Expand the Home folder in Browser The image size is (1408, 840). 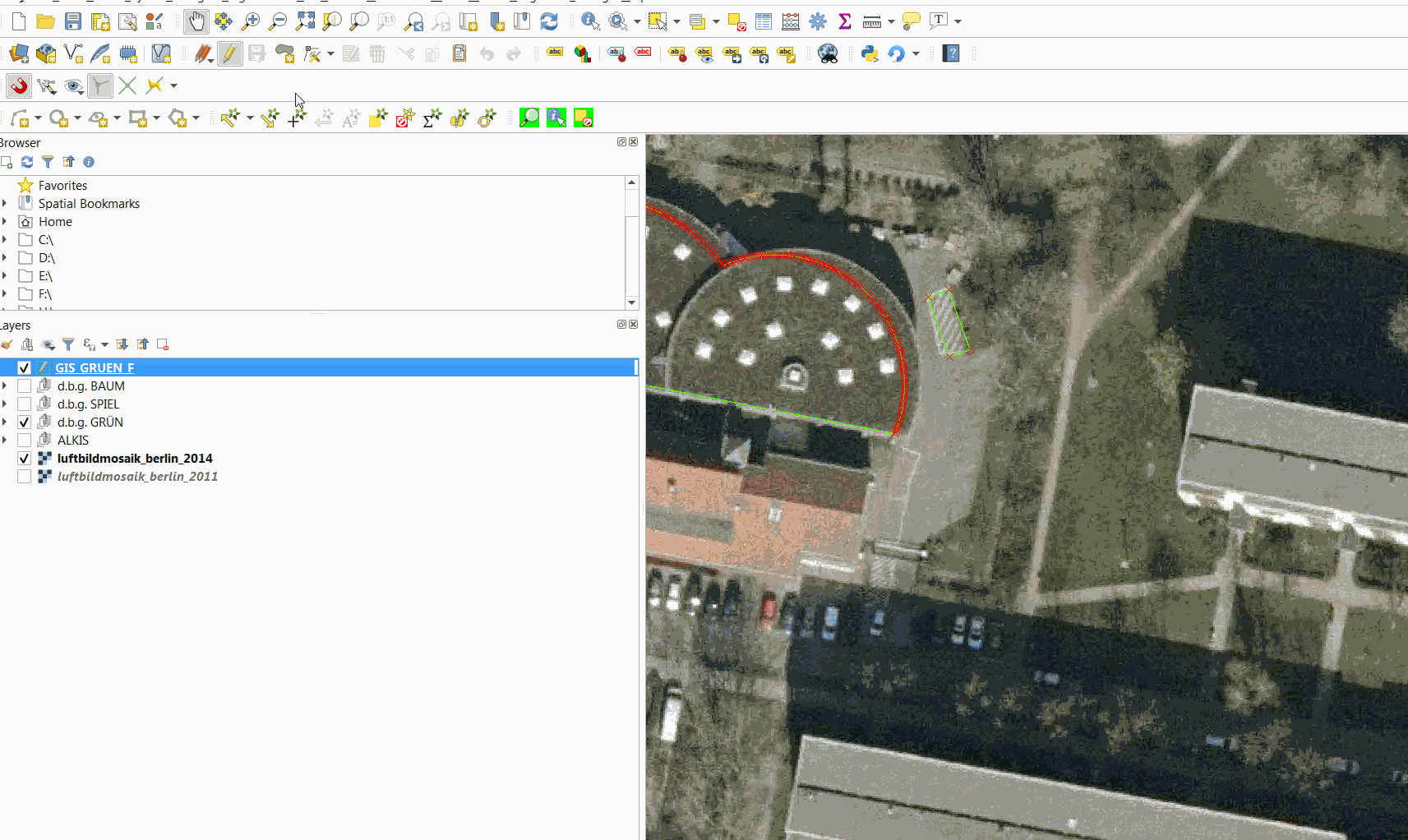point(7,221)
